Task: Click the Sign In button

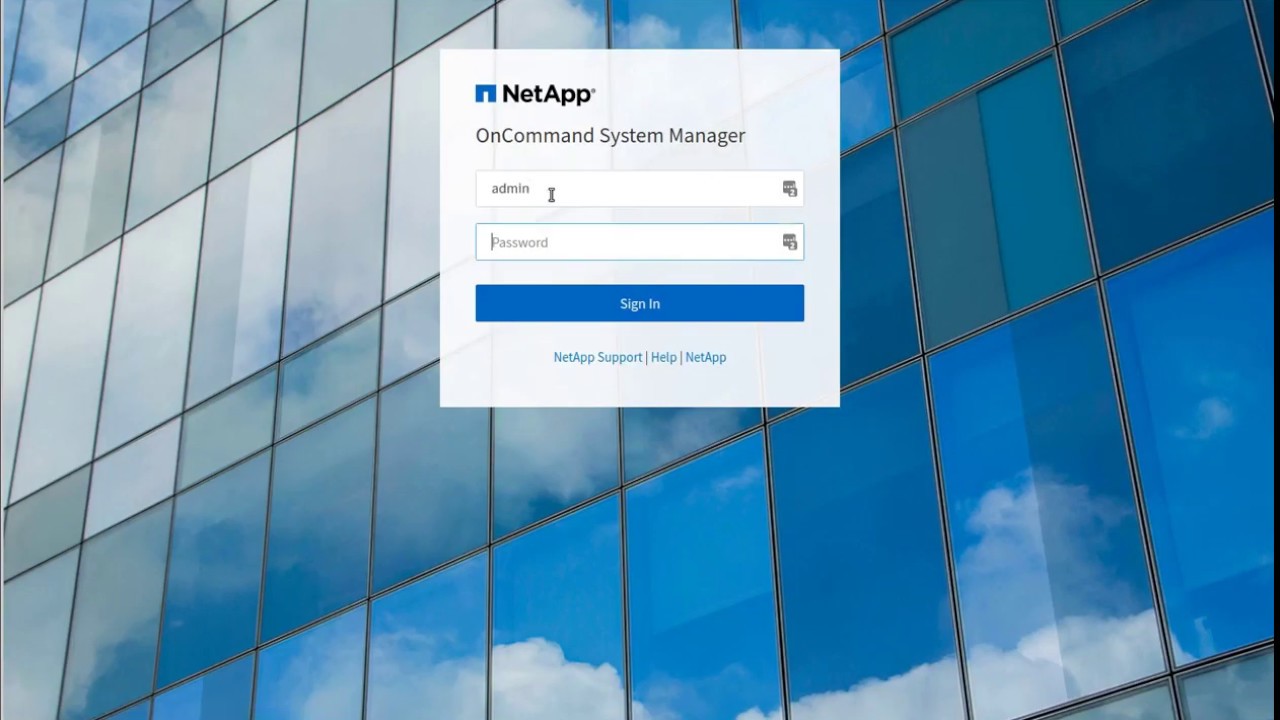Action: tap(639, 303)
